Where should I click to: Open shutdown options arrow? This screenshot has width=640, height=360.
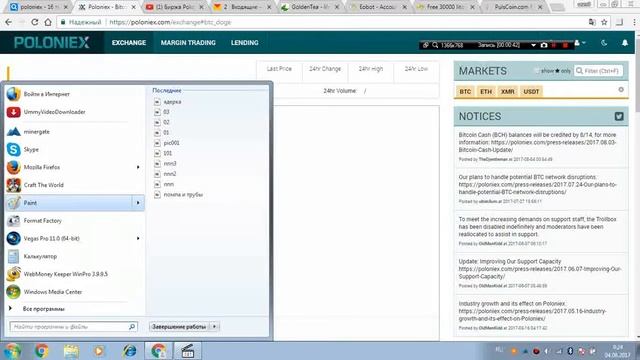pos(214,327)
